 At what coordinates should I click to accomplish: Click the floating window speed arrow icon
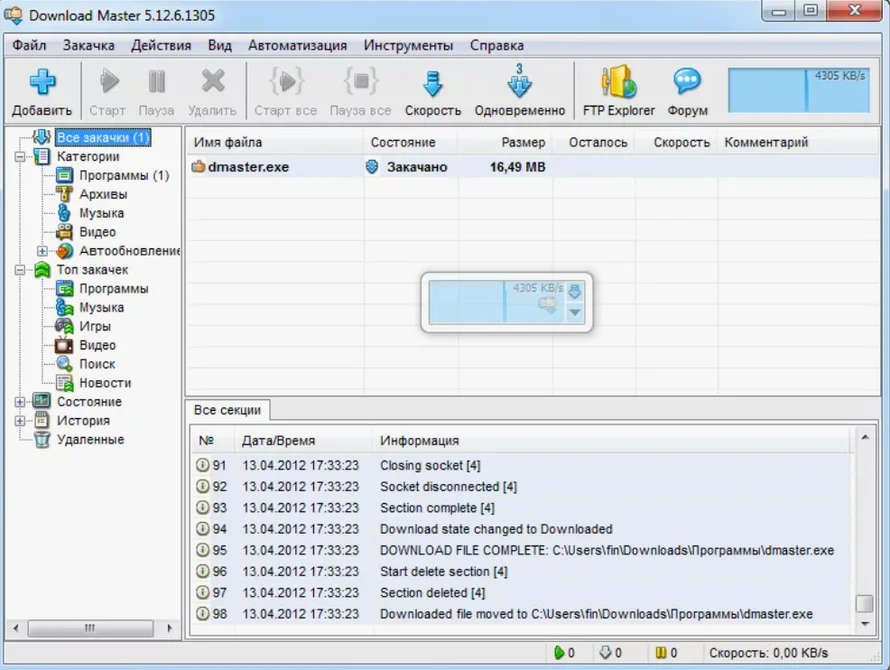(574, 291)
